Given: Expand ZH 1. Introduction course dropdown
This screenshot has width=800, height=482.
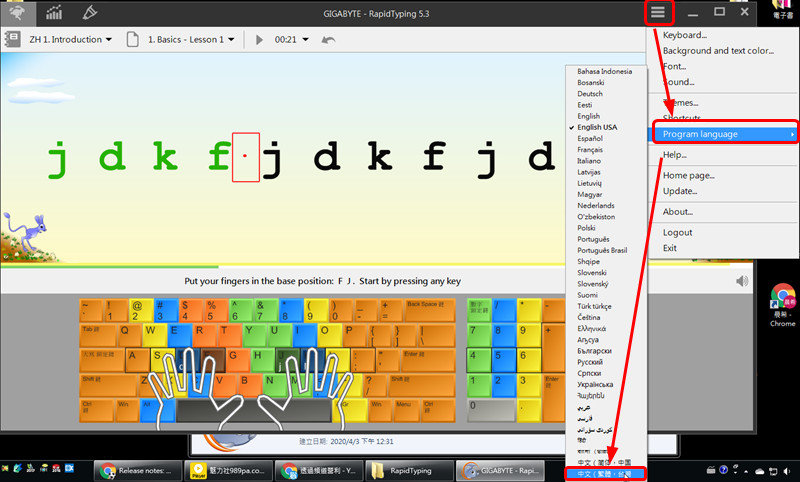Looking at the screenshot, I should tap(70, 39).
